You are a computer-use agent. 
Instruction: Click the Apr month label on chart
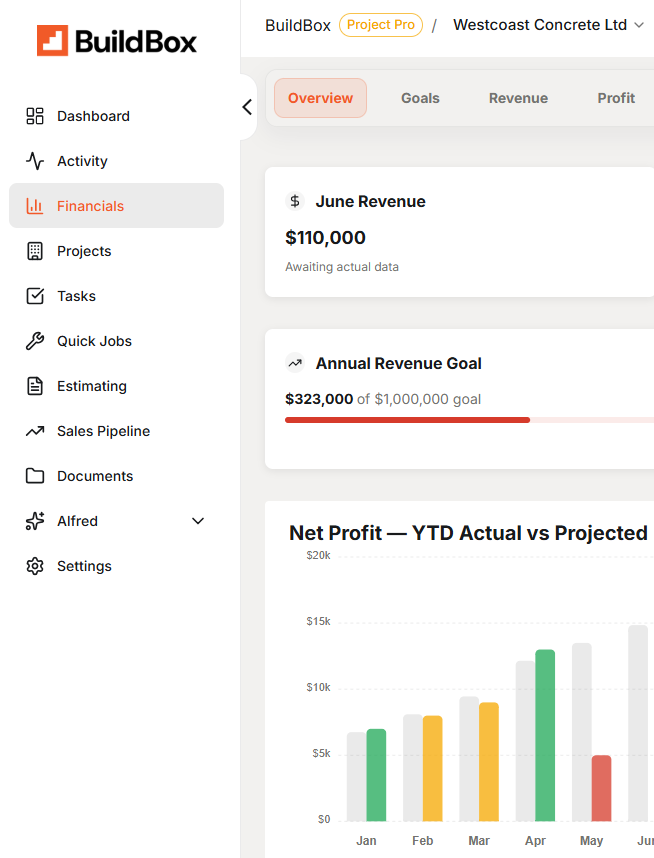point(535,840)
